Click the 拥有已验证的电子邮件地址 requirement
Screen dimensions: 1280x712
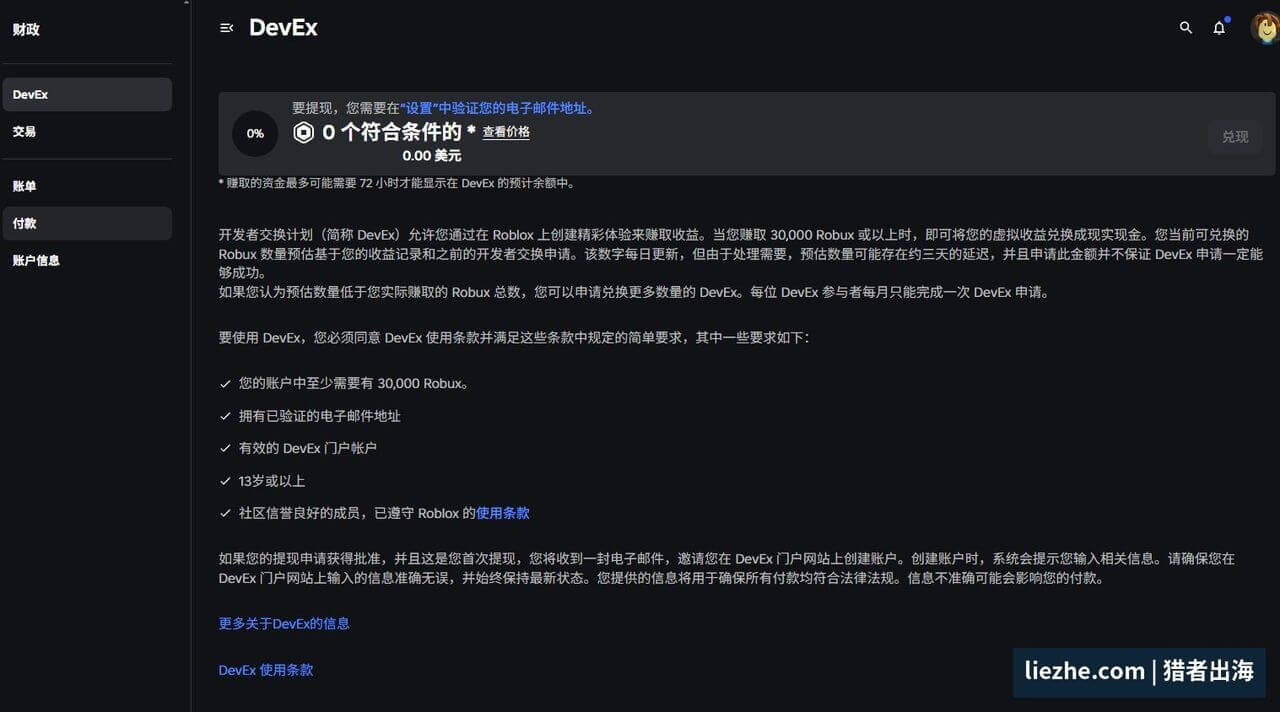point(319,415)
